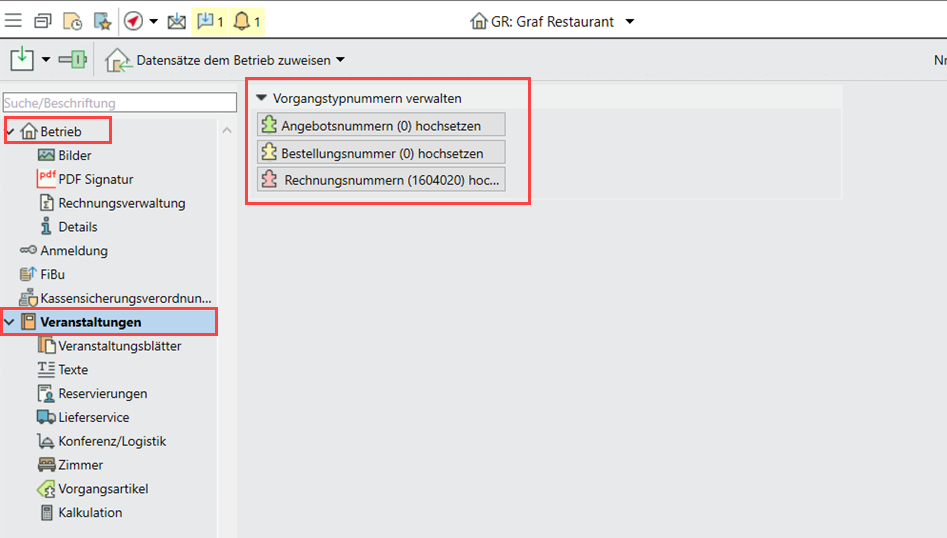The image size is (947, 538).
Task: Click the Suche/Beschriftung search field
Action: point(119,102)
